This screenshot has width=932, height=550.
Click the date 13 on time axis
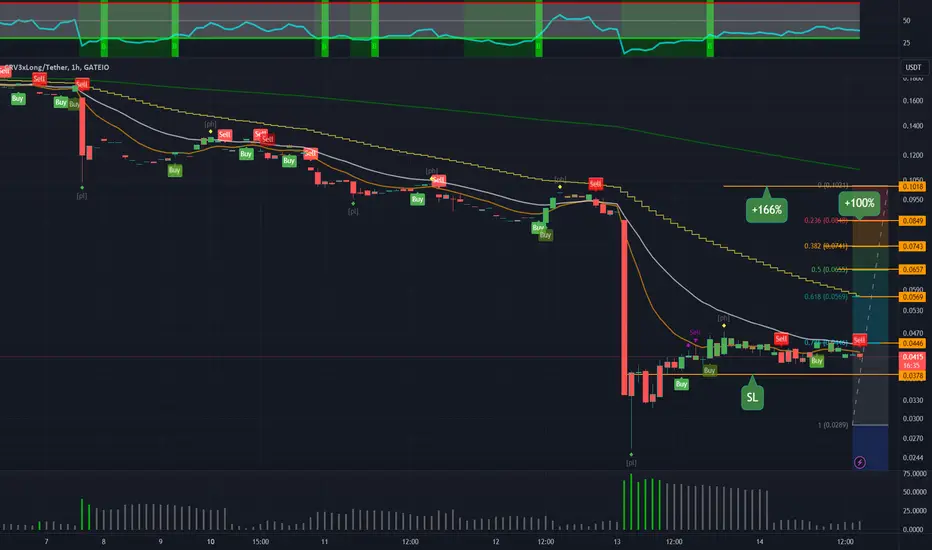(617, 542)
